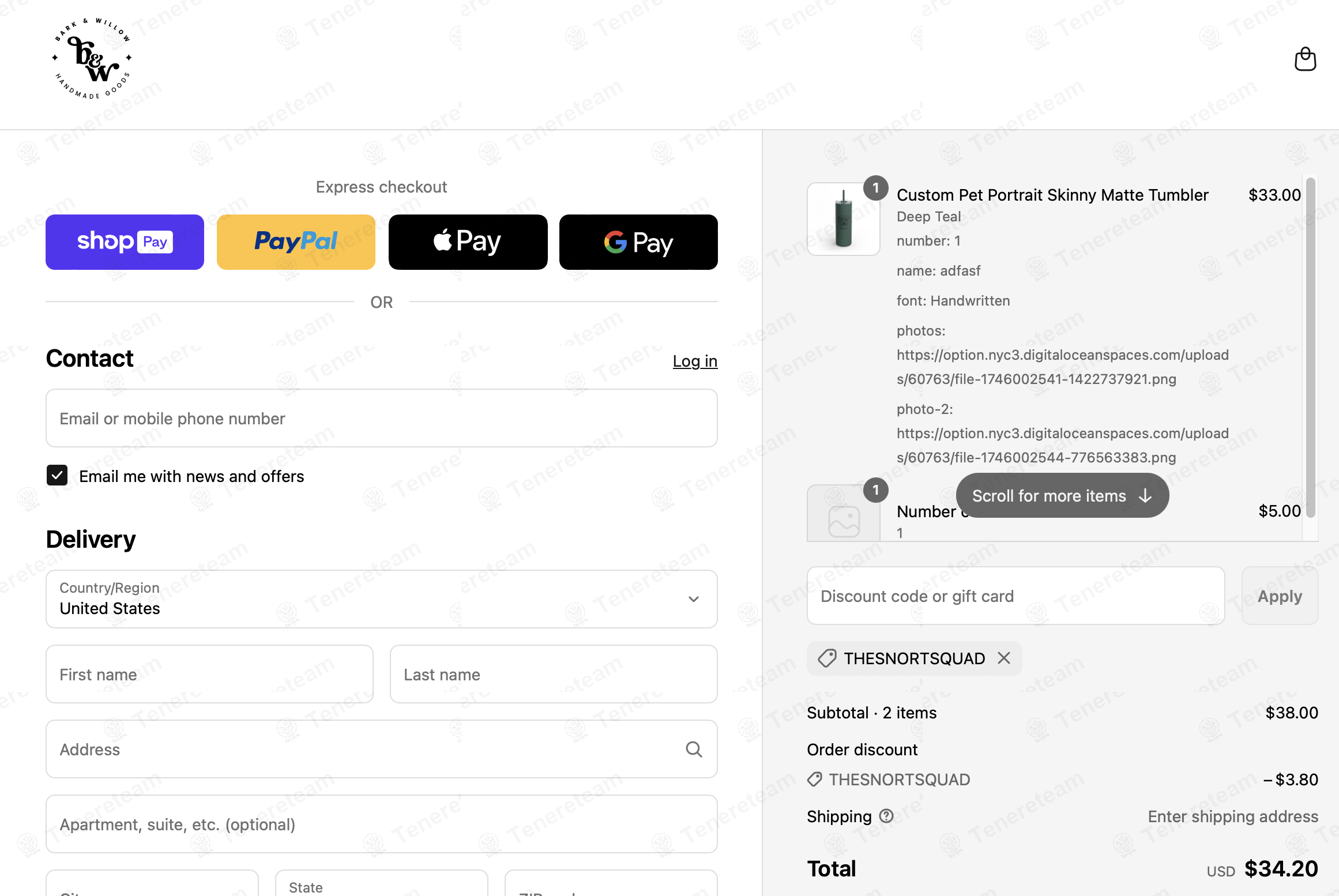Viewport: 1339px width, 896px height.
Task: Click the First name field
Action: coord(209,674)
